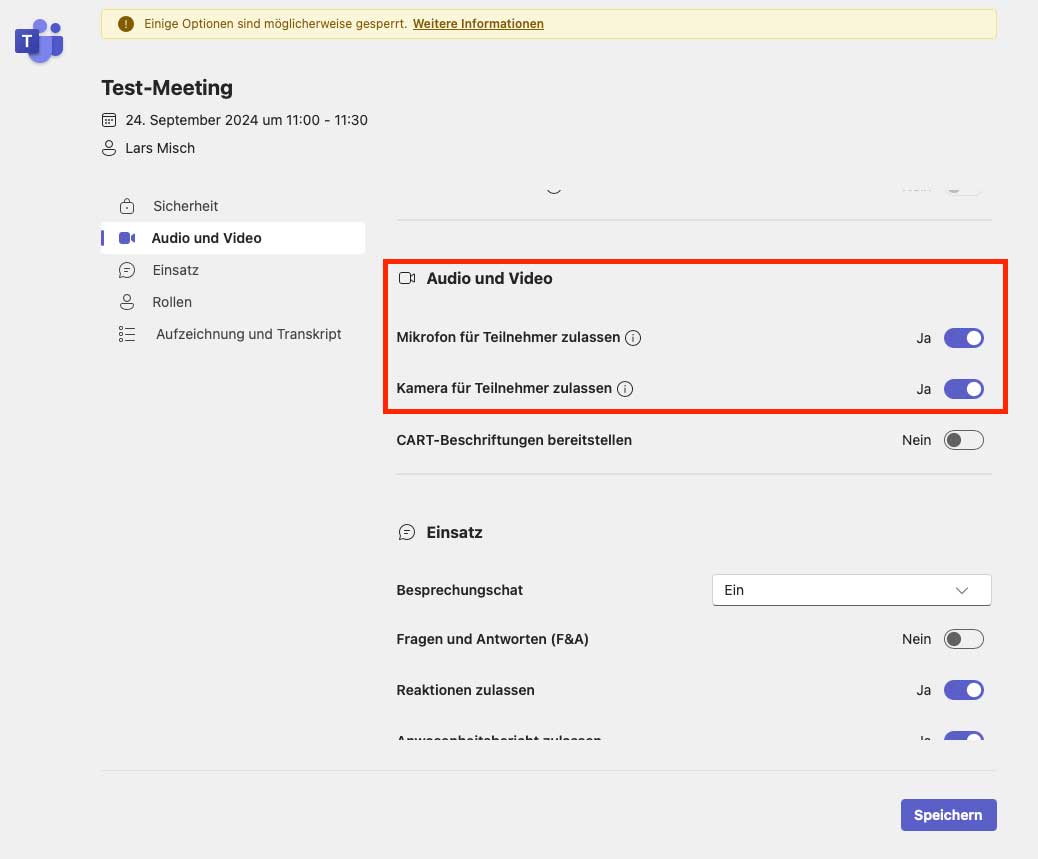The width and height of the screenshot is (1038, 859).
Task: Enable CART-Beschriftungen bereitstellen
Action: [x=963, y=440]
